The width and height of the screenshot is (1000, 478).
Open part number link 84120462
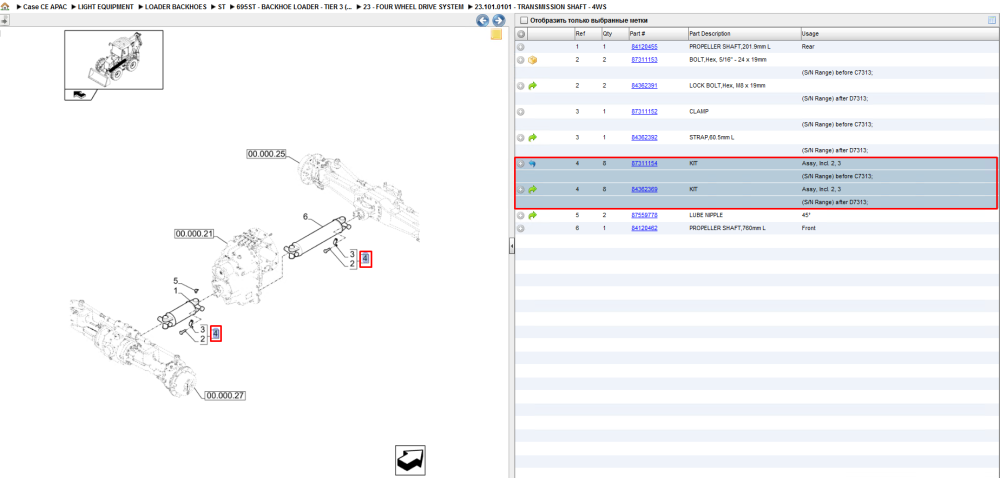point(644,228)
